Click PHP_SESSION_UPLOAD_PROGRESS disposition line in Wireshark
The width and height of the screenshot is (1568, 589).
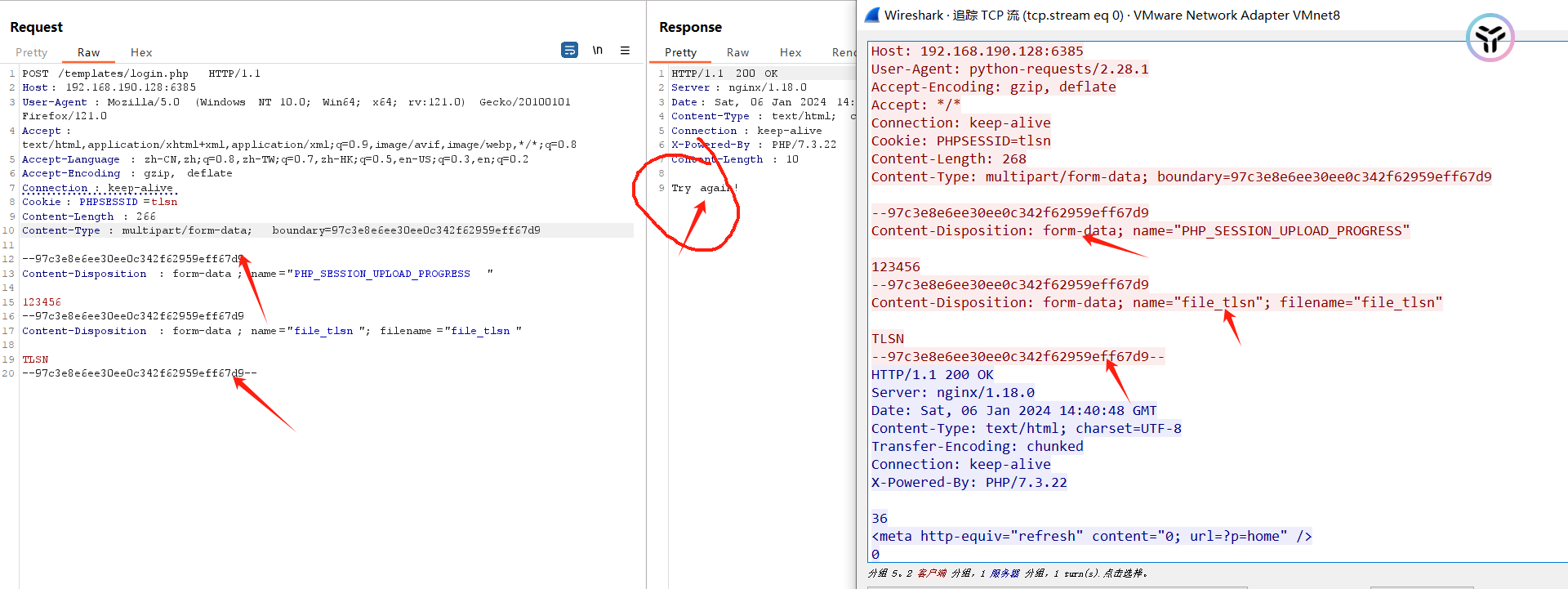(x=1141, y=230)
